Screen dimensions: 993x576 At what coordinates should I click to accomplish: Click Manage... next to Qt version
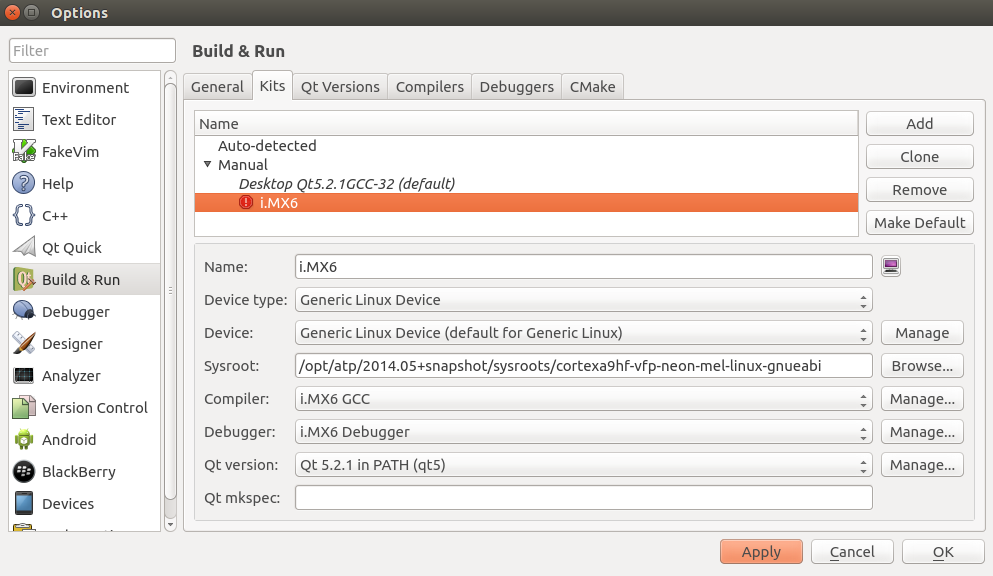pos(922,465)
